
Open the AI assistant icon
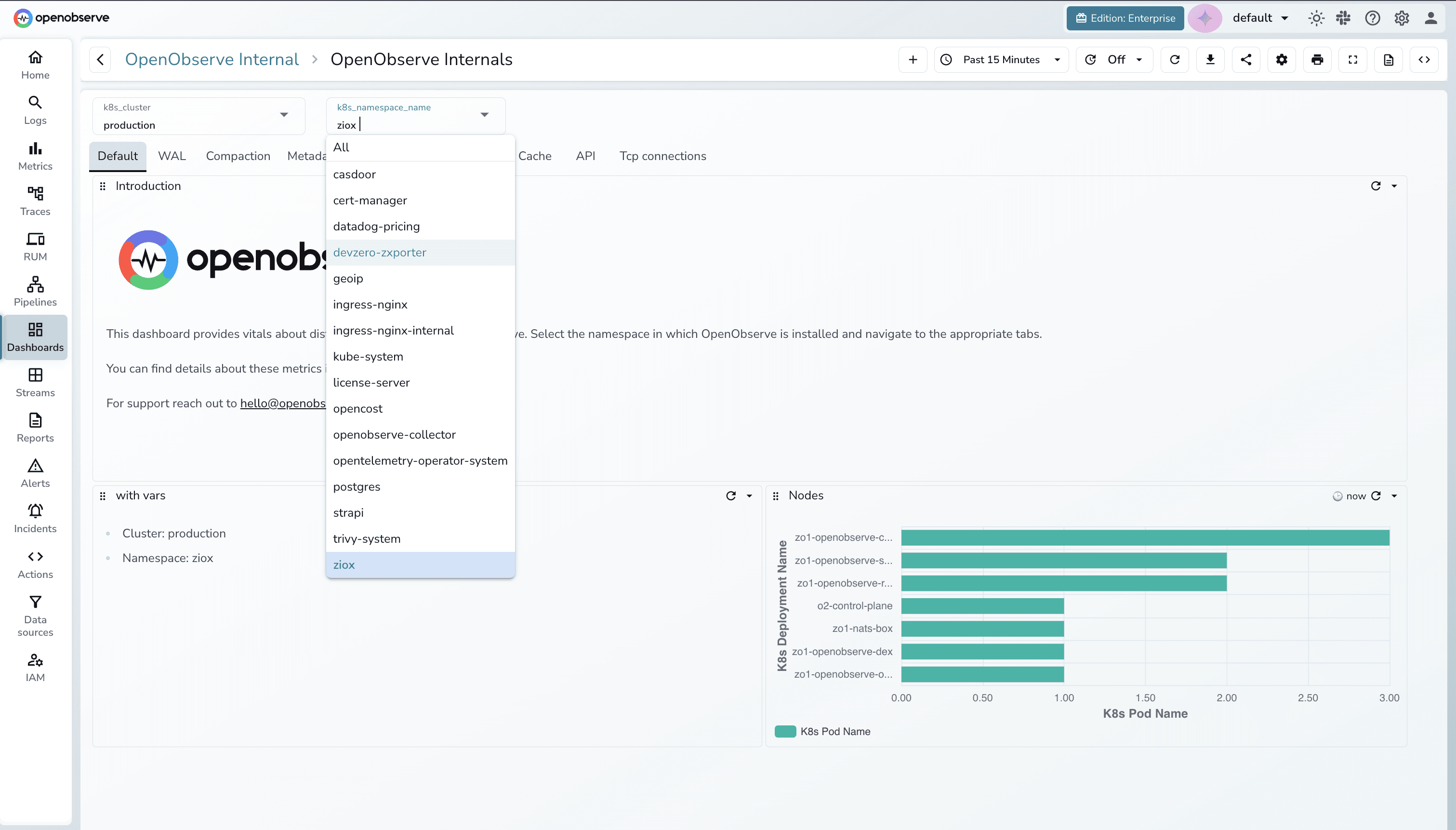[1205, 18]
